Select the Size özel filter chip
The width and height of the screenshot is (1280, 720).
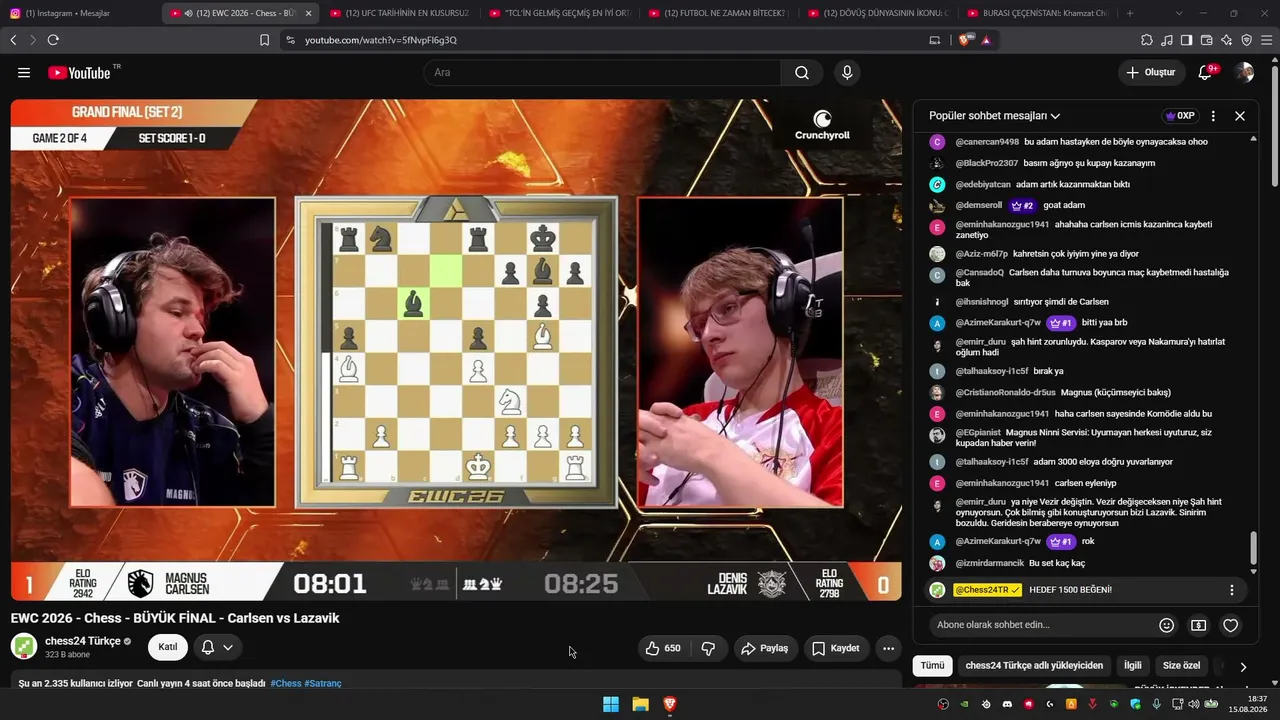(x=1181, y=666)
